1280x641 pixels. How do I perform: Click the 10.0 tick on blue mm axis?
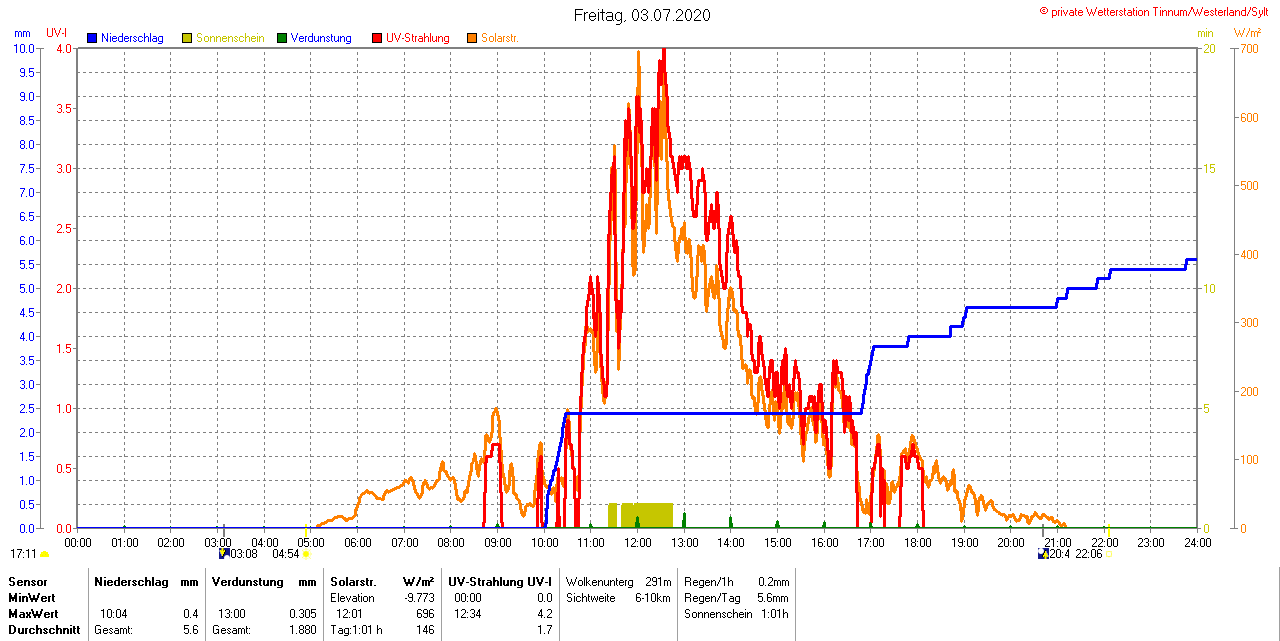pos(23,48)
